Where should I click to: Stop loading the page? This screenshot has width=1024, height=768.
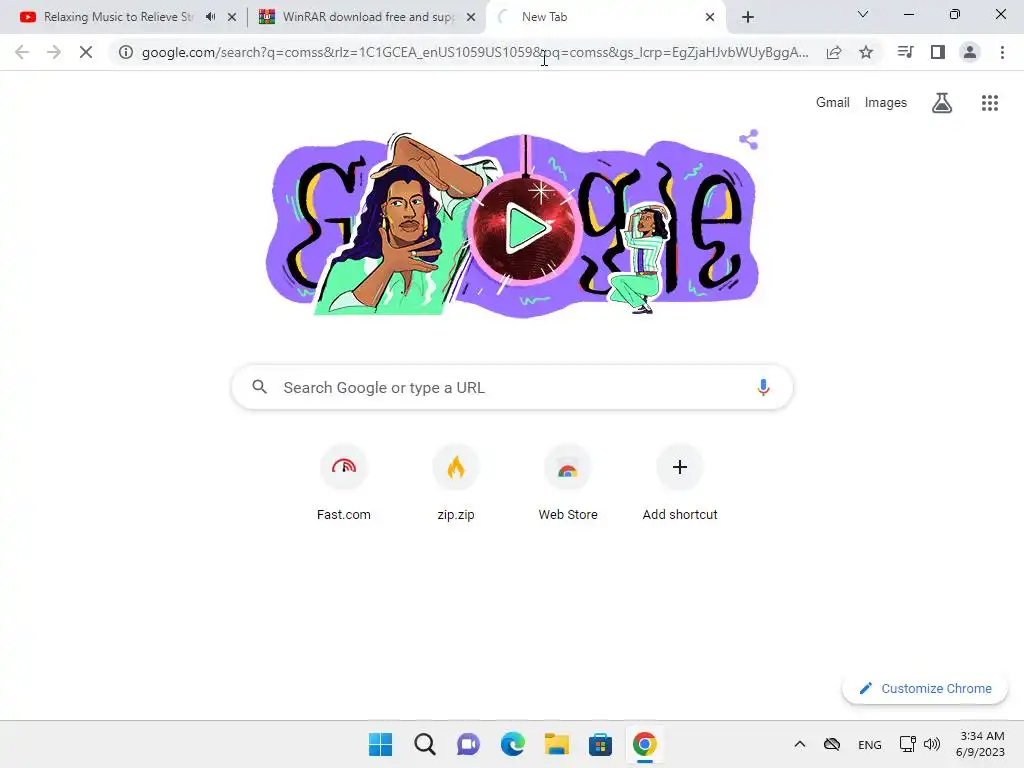coord(86,52)
